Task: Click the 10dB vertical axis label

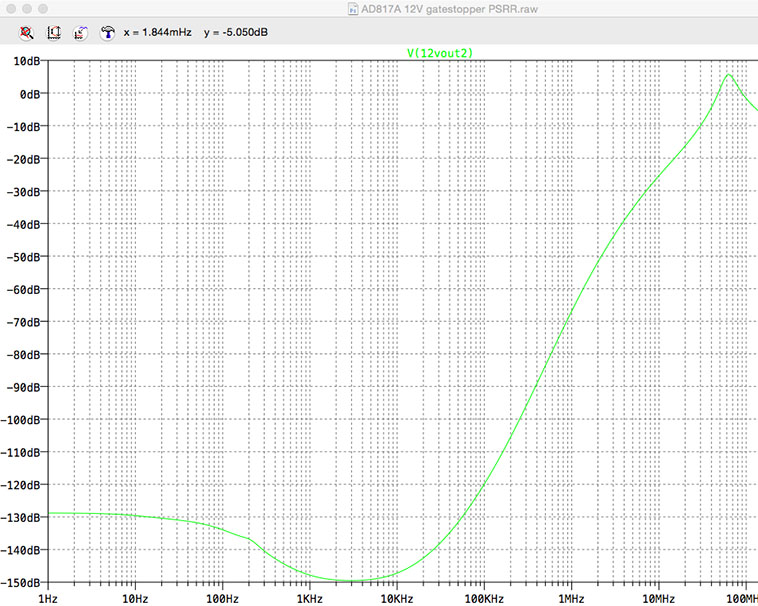Action: pos(27,61)
